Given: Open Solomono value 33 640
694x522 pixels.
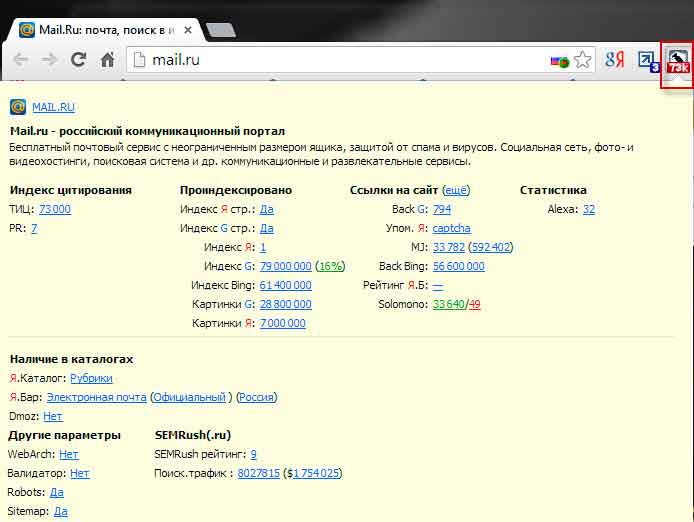Looking at the screenshot, I should point(448,304).
